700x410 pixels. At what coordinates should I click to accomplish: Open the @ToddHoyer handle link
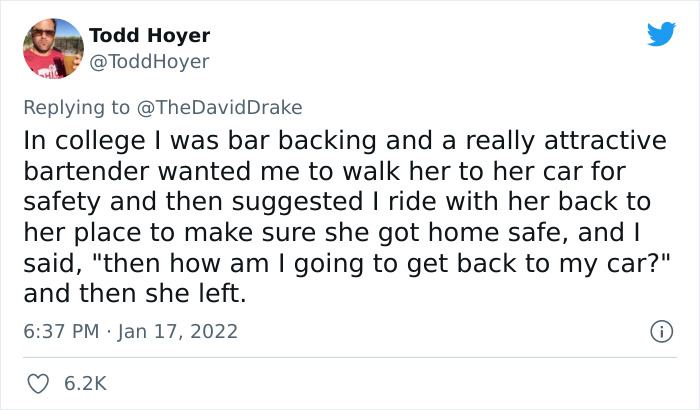tap(149, 62)
